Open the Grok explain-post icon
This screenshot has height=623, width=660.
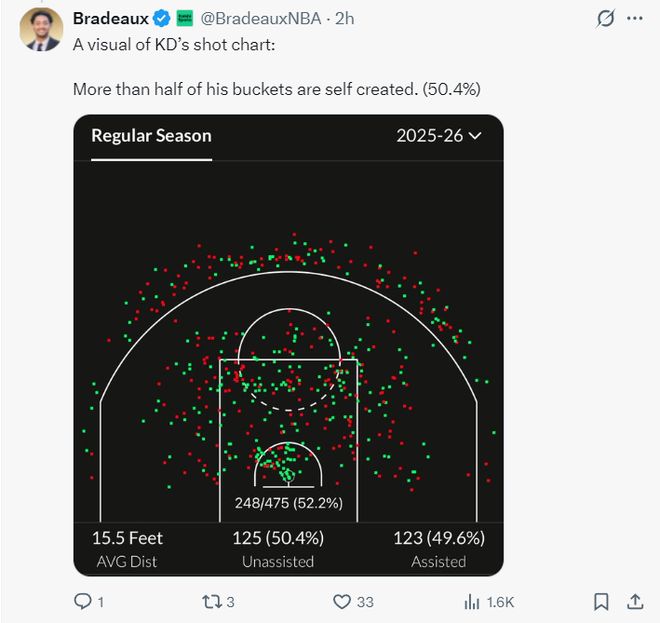pyautogui.click(x=604, y=19)
